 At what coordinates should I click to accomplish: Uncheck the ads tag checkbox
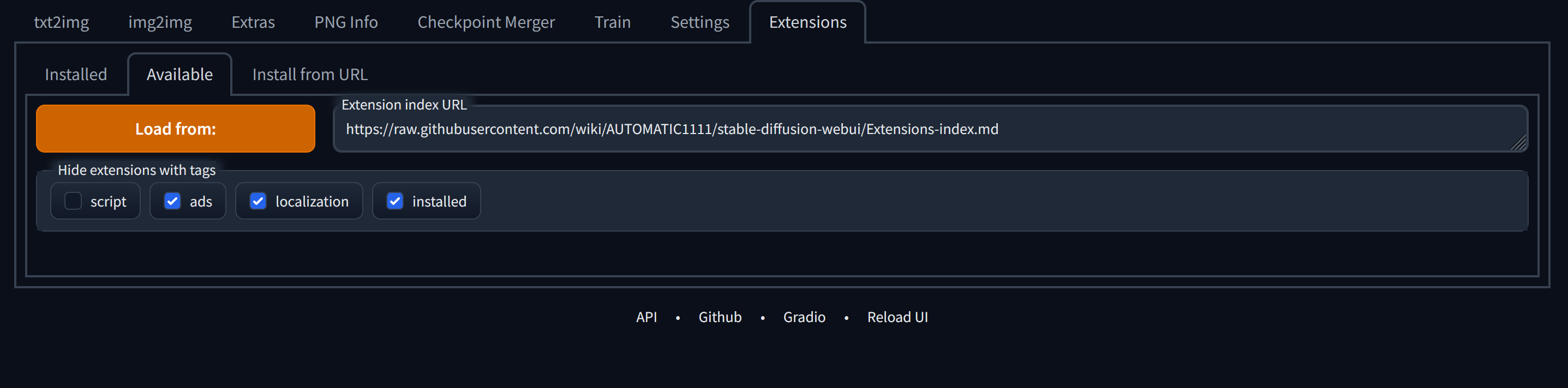172,201
